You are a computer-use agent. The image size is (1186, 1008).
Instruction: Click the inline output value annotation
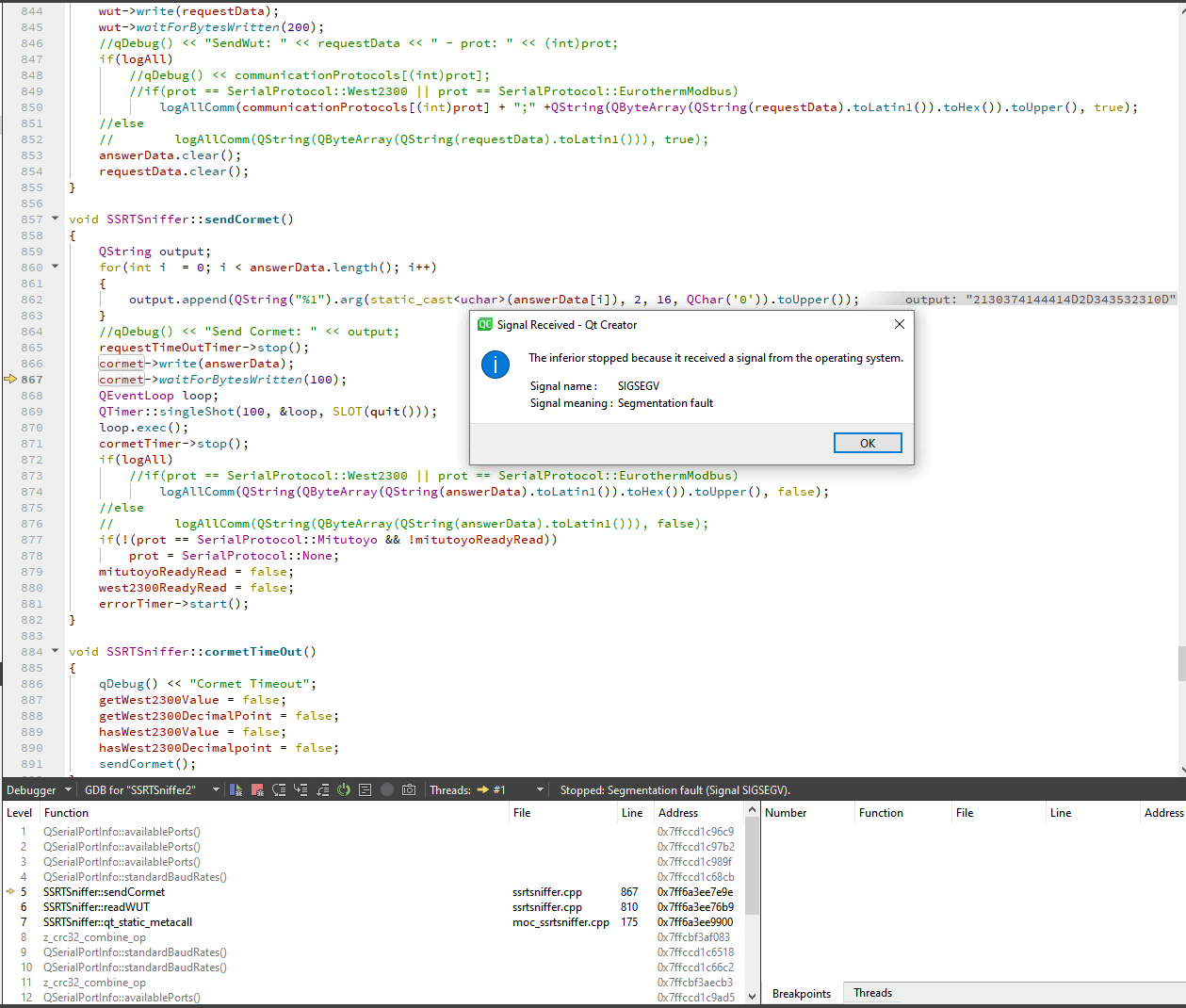tap(1041, 299)
